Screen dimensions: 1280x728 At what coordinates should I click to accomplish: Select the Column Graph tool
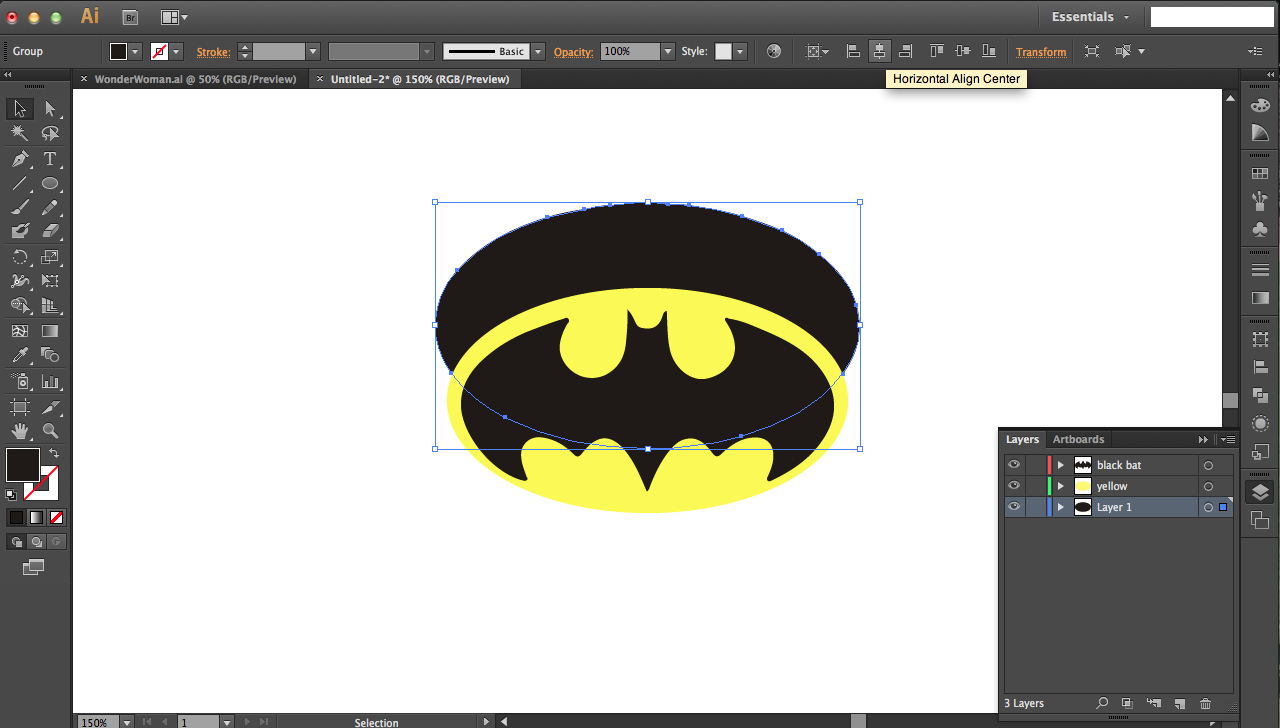[x=50, y=381]
